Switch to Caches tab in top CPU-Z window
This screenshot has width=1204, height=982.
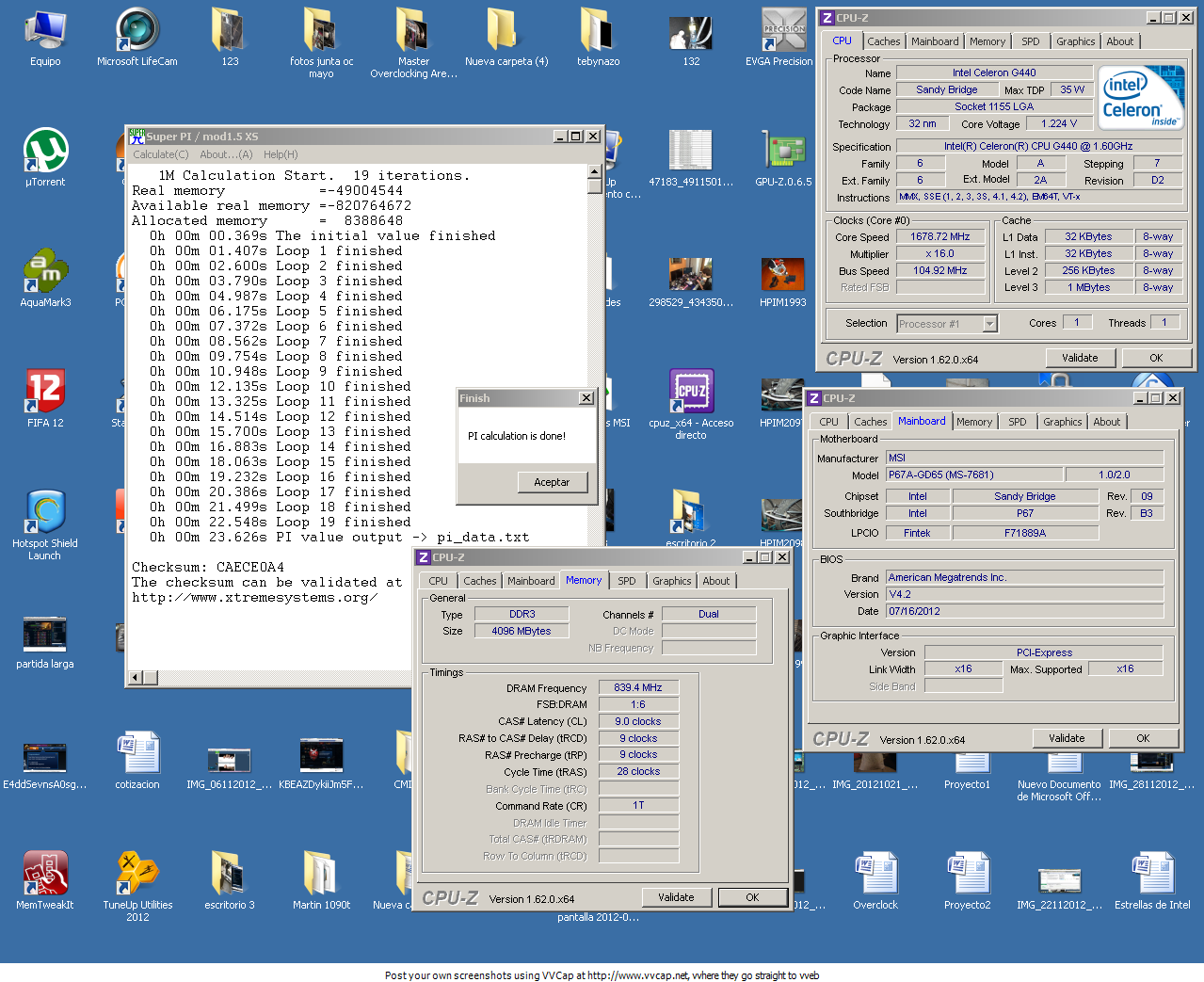884,41
